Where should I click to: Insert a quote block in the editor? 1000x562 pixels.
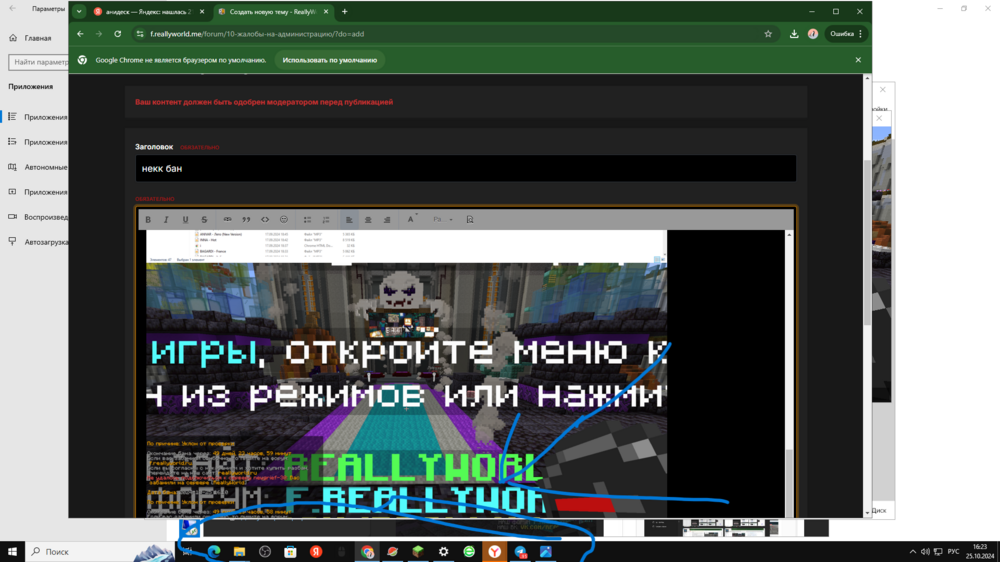click(x=246, y=219)
